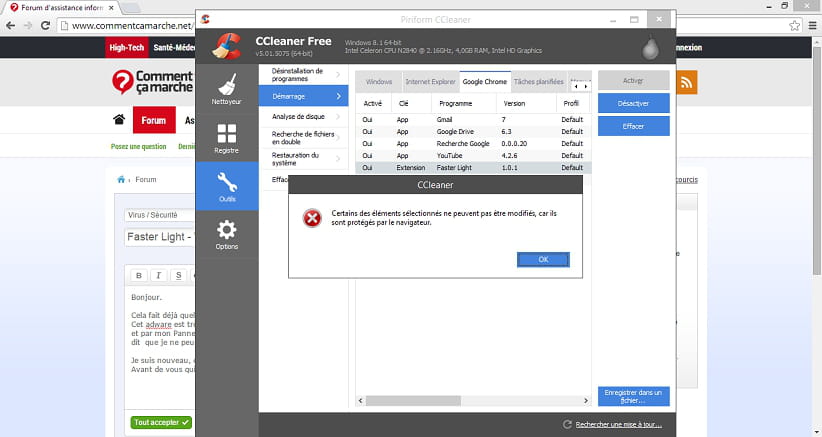Screen dimensions: 822x437
Task: Go to home icon in site navigation
Action: click(119, 119)
